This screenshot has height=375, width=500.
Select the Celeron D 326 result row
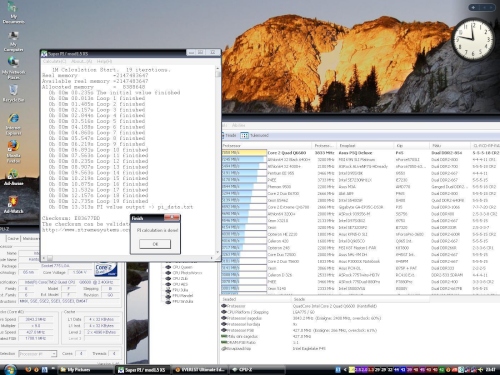click(x=361, y=275)
